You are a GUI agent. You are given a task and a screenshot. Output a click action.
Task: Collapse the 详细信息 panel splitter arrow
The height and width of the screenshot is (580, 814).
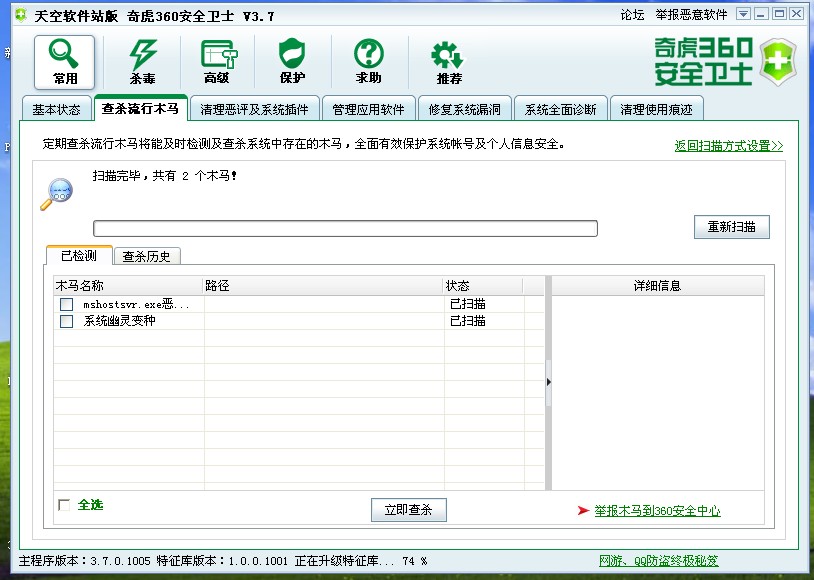click(x=549, y=382)
